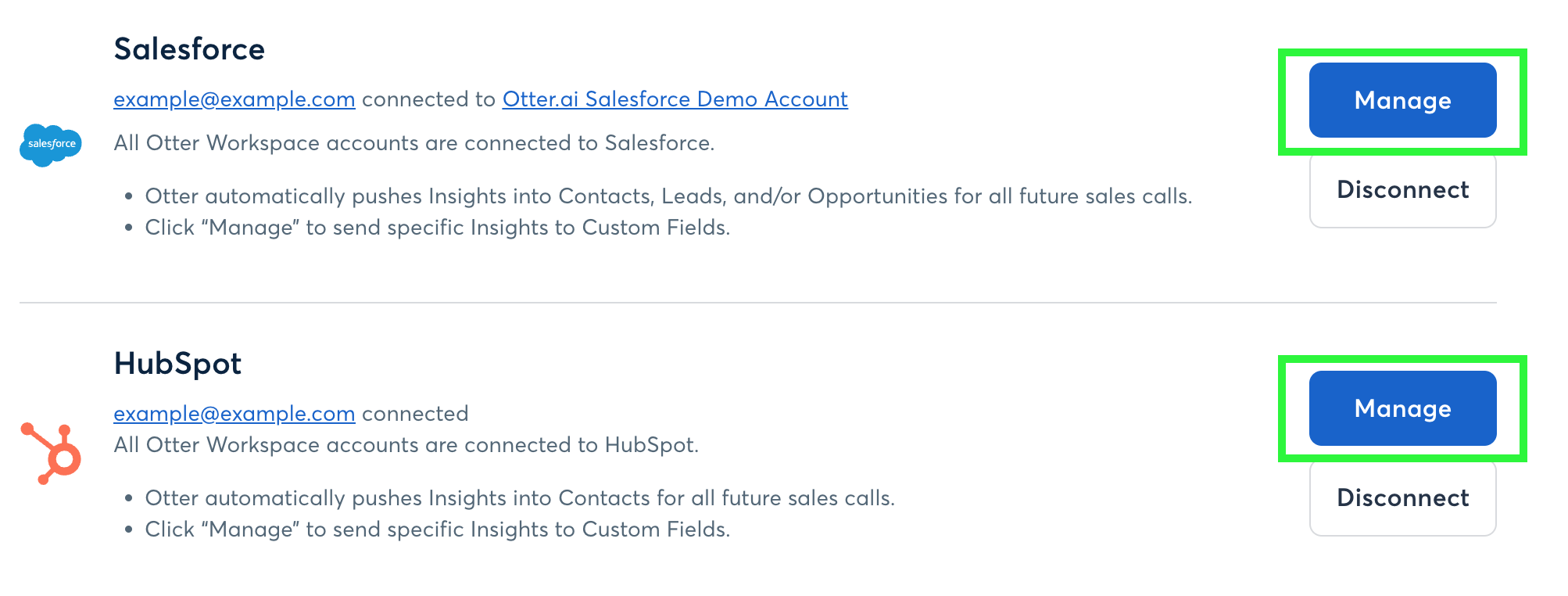This screenshot has height=596, width=1568.
Task: Click the horizontal divider between integrations
Action: pyautogui.click(x=758, y=303)
